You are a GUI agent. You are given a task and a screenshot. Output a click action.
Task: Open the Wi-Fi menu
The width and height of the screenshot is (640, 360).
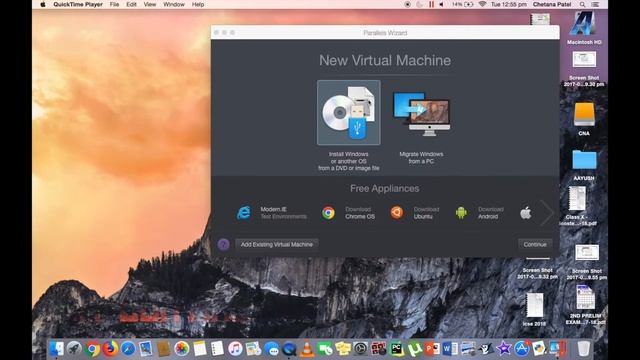click(x=482, y=4)
